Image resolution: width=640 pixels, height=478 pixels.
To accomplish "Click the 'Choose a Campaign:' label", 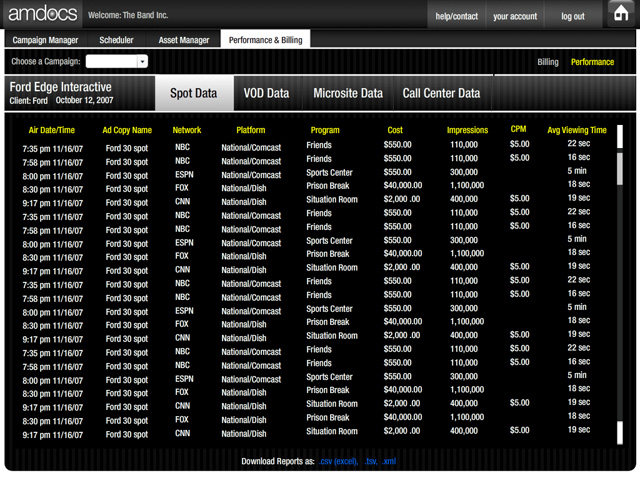I will [46, 62].
